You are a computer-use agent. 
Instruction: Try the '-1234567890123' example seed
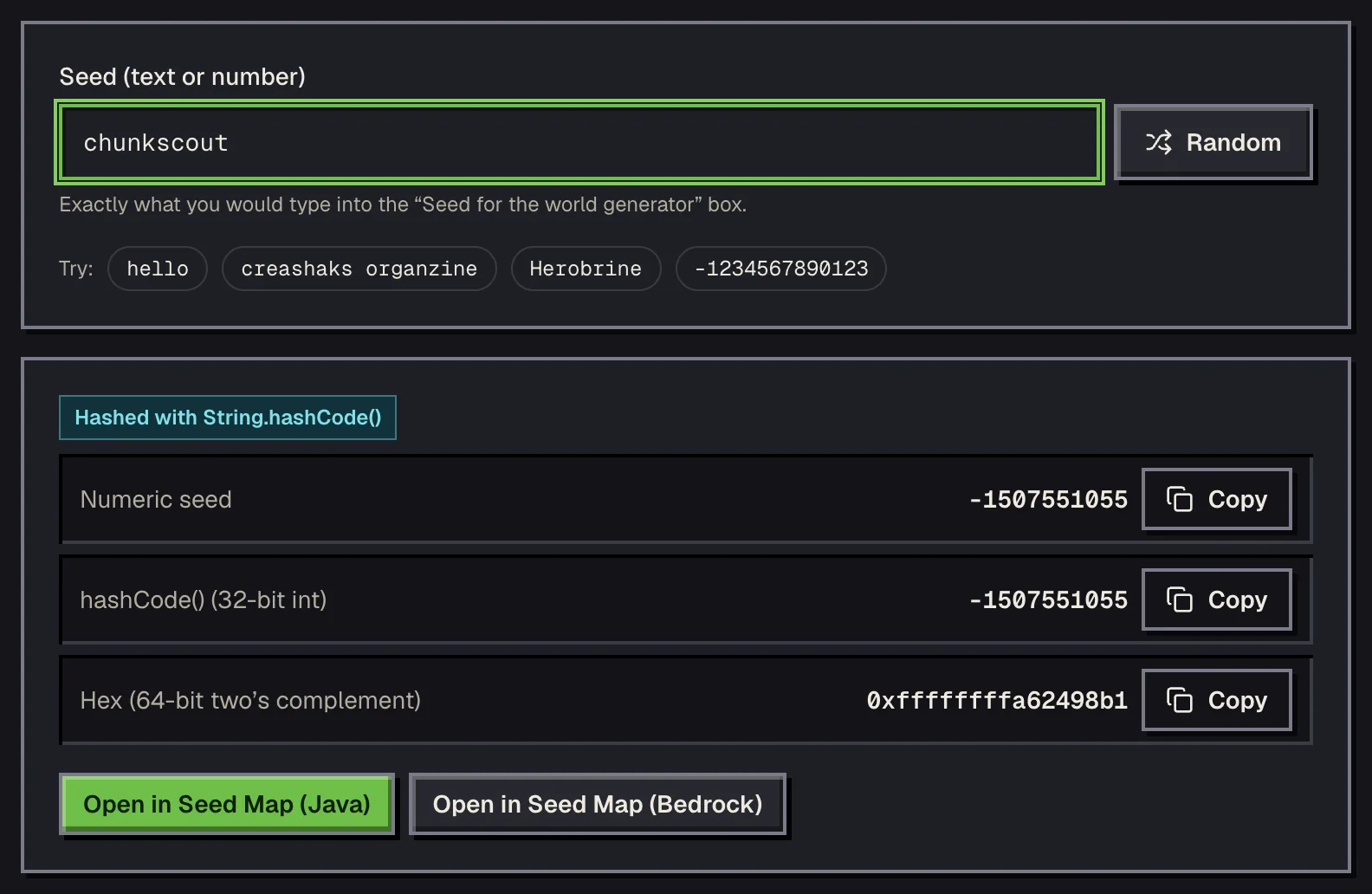(x=780, y=269)
